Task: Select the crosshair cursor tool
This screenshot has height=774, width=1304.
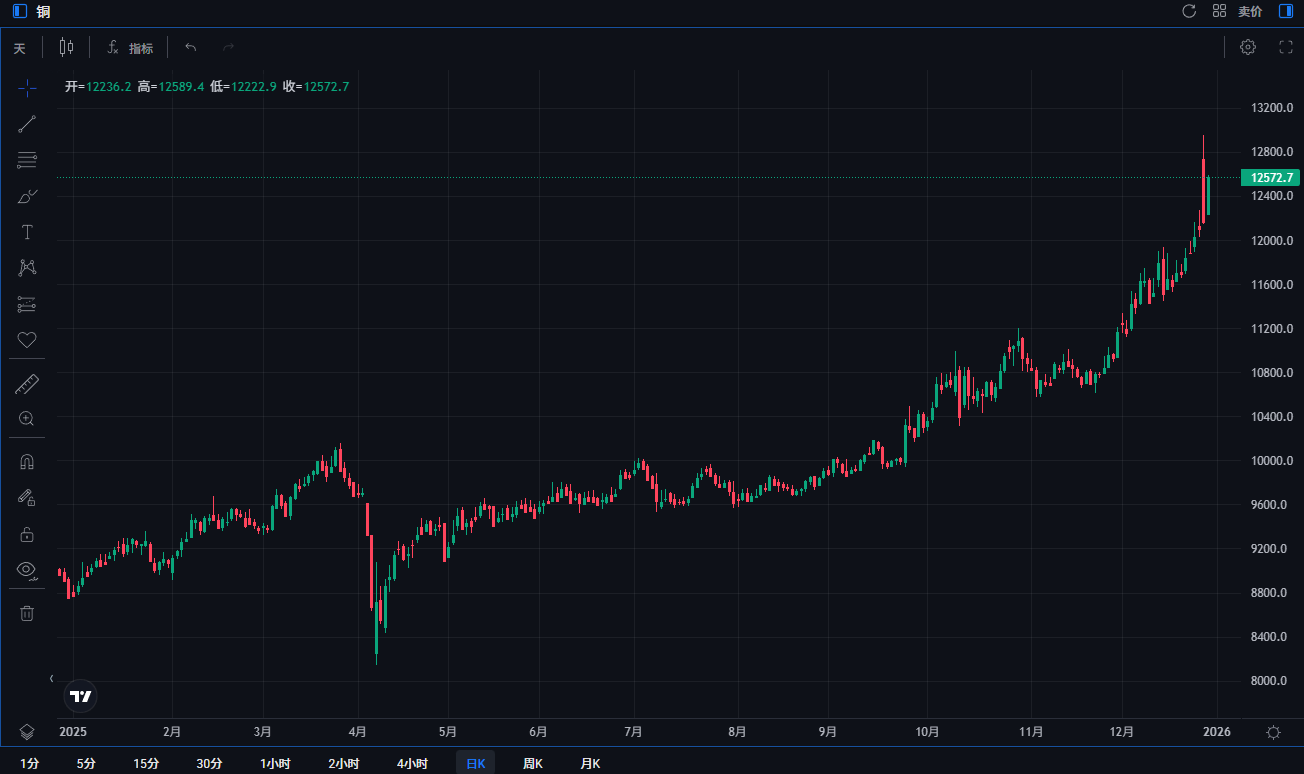Action: coord(27,88)
